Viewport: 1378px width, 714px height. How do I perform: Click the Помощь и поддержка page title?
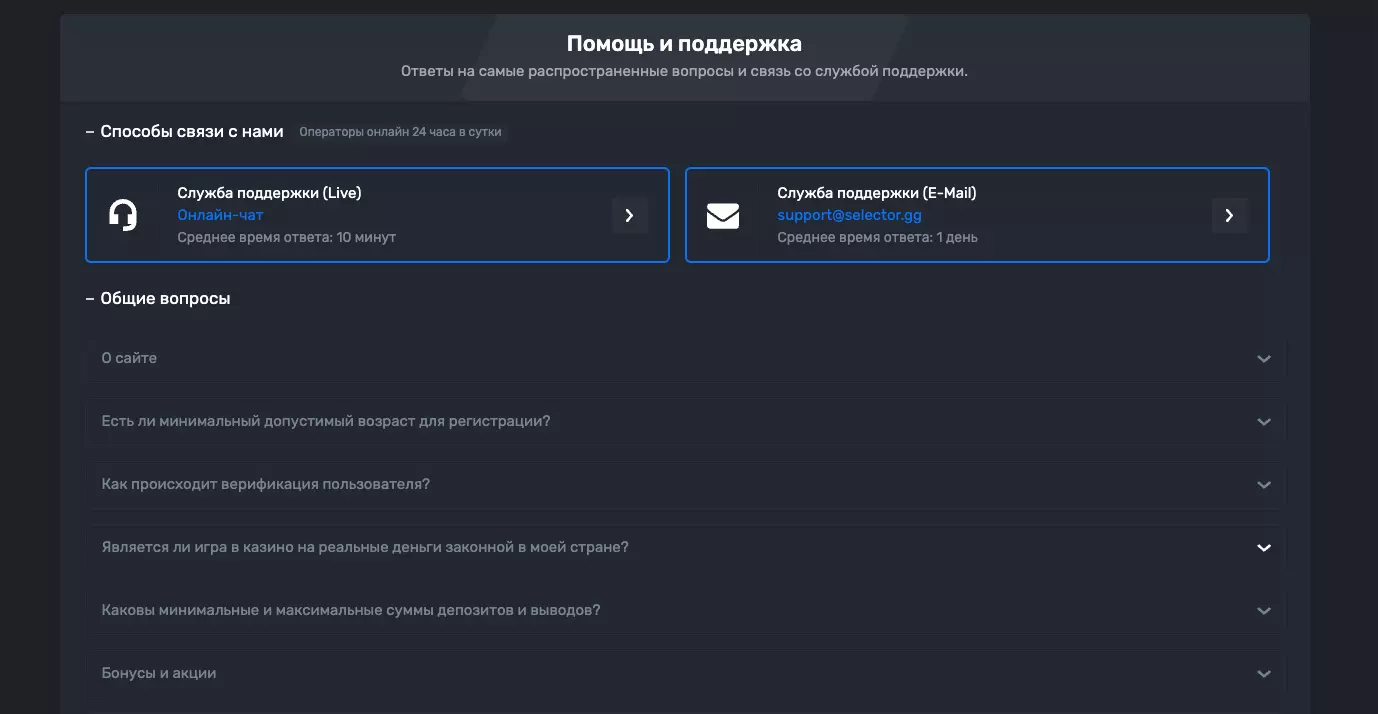coord(685,43)
